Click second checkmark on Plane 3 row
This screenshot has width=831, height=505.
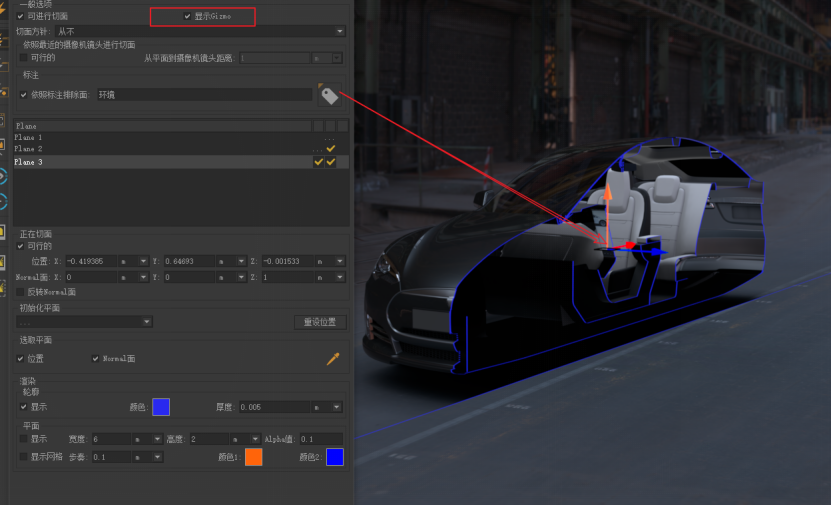pos(330,162)
